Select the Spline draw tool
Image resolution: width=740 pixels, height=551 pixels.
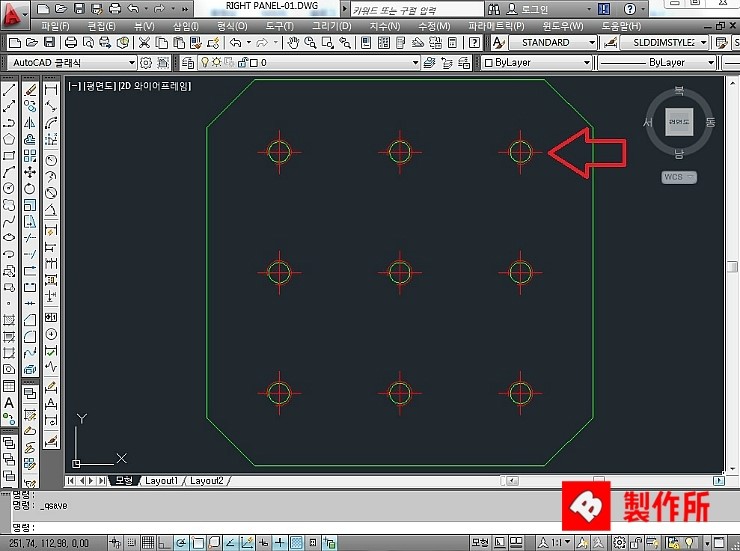click(9, 221)
